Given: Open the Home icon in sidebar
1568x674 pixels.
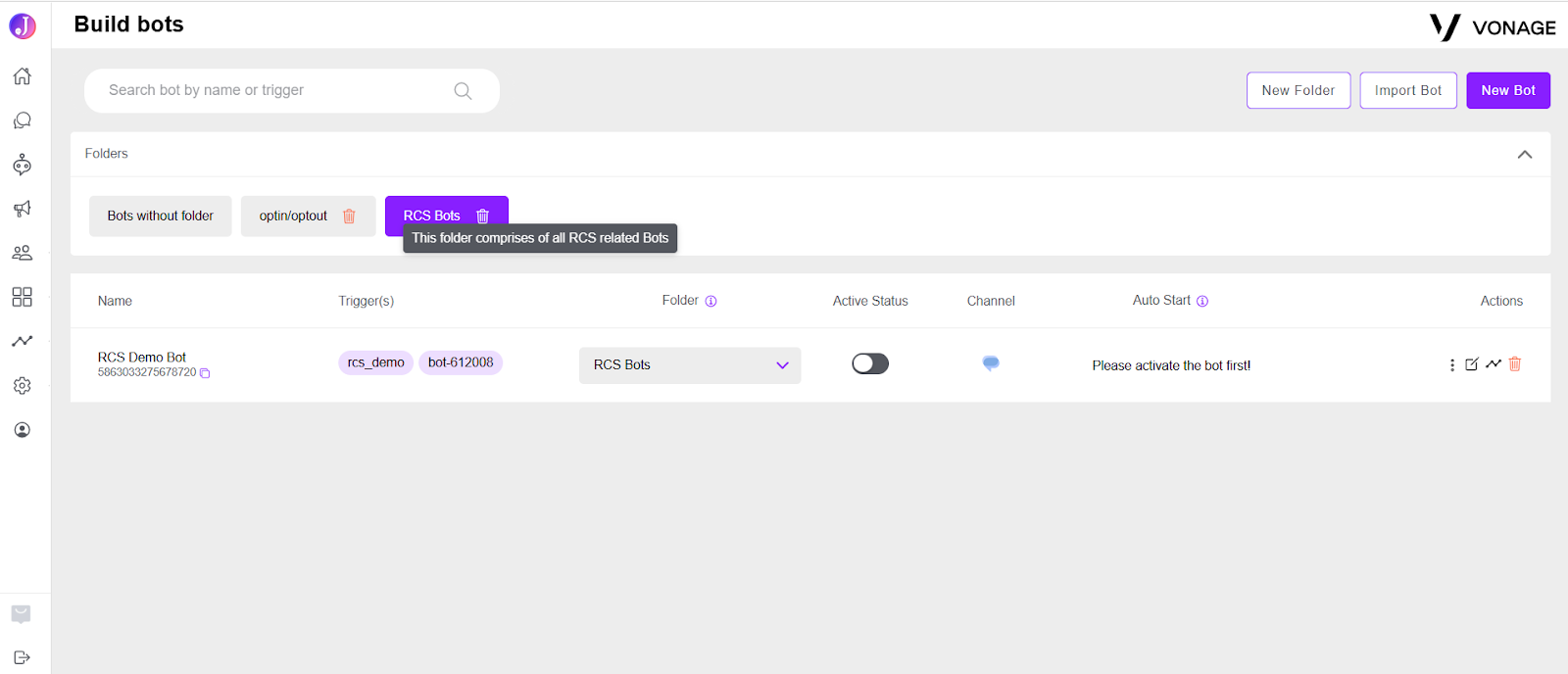Looking at the screenshot, I should click(x=22, y=76).
